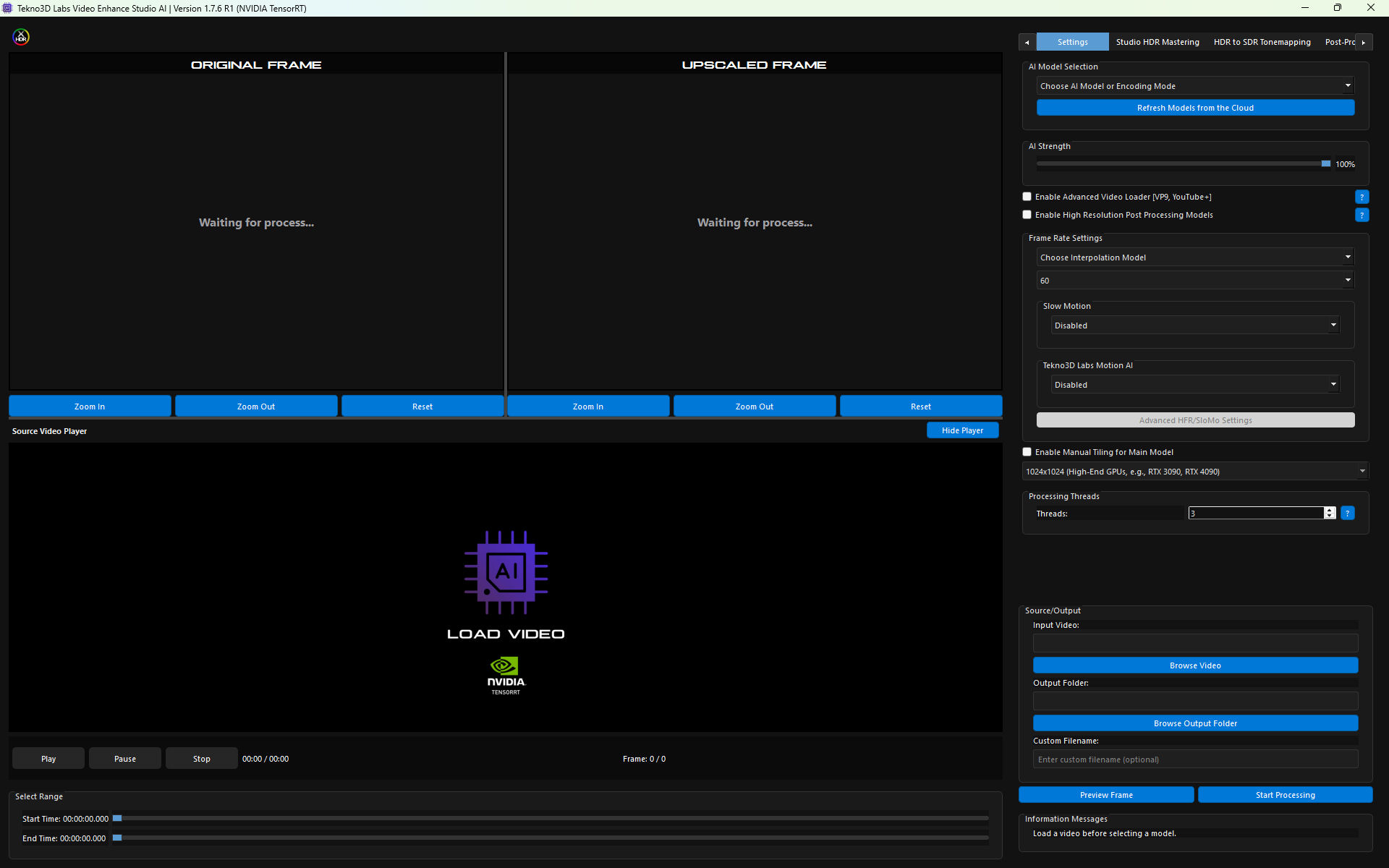Click the Start Time range slider
Image resolution: width=1389 pixels, height=868 pixels.
point(551,818)
